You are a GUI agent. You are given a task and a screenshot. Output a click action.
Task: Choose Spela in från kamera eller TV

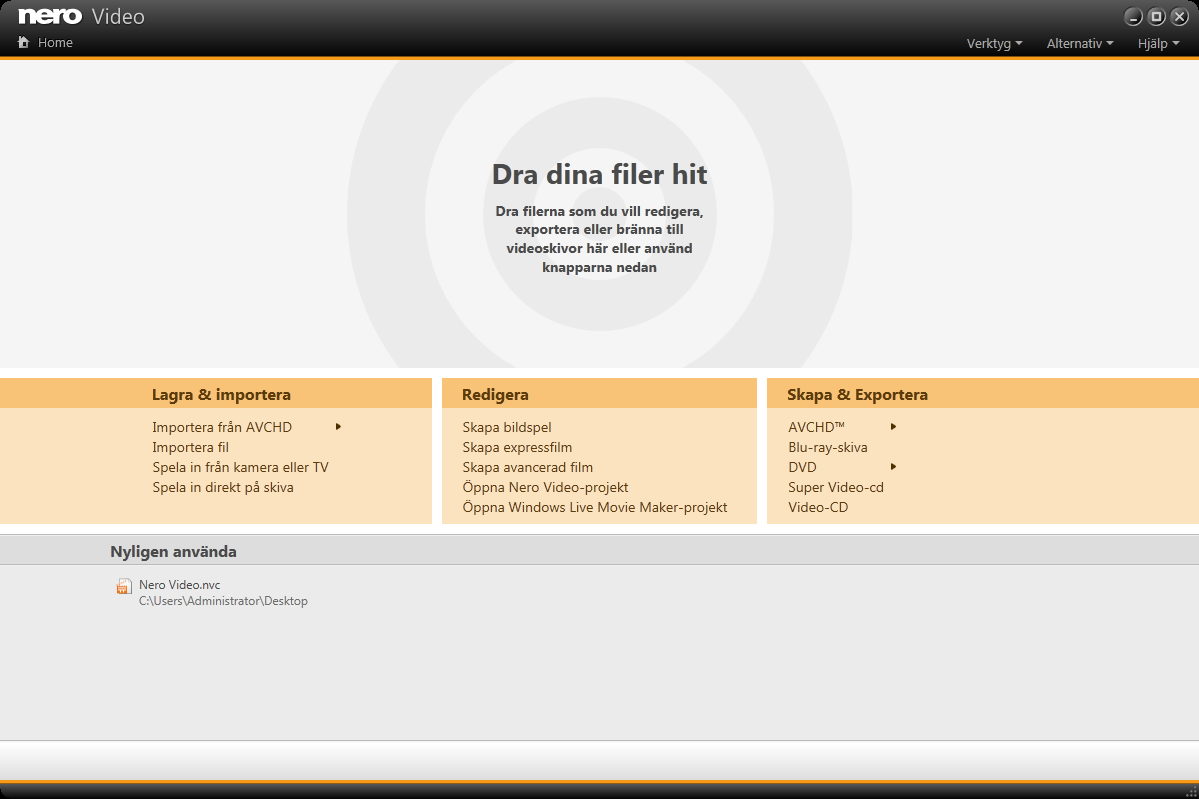[x=240, y=467]
